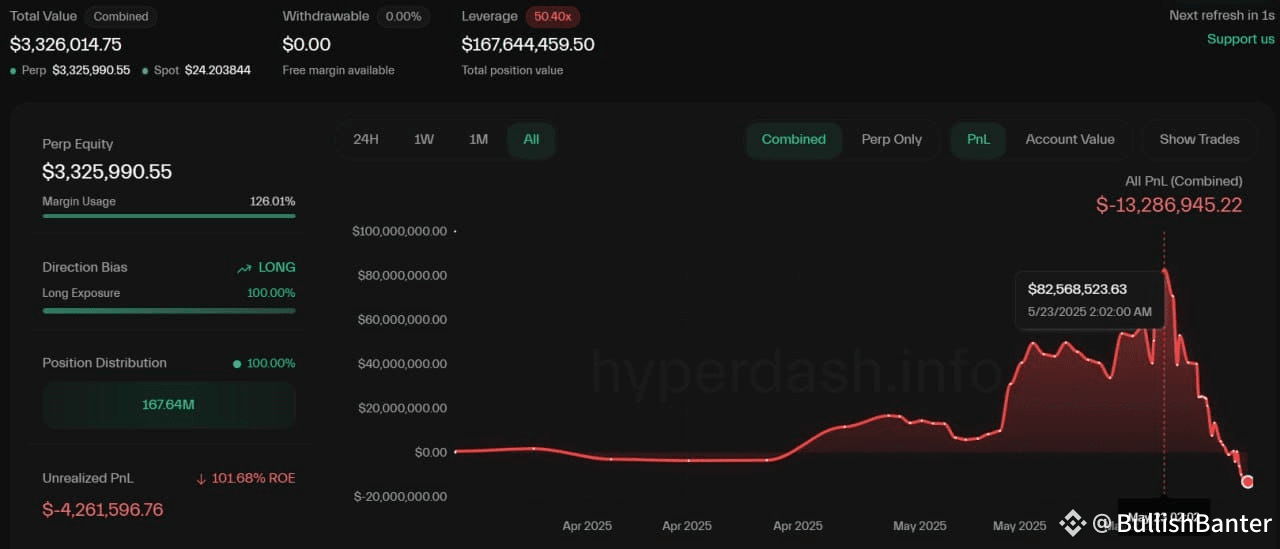The height and width of the screenshot is (549, 1280).
Task: Click the Perp Equity value $3,325,990.55
Action: 107,172
